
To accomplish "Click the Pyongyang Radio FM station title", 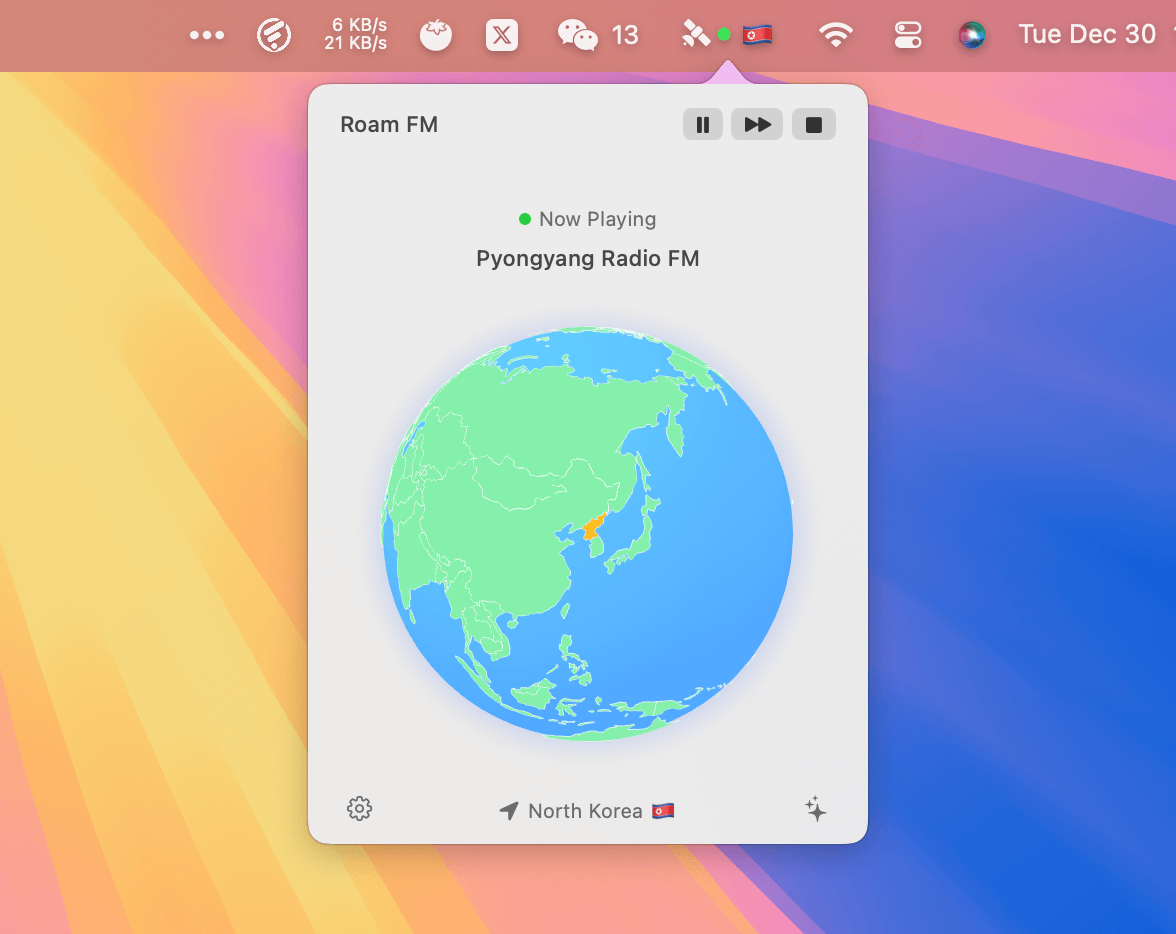I will 587,259.
